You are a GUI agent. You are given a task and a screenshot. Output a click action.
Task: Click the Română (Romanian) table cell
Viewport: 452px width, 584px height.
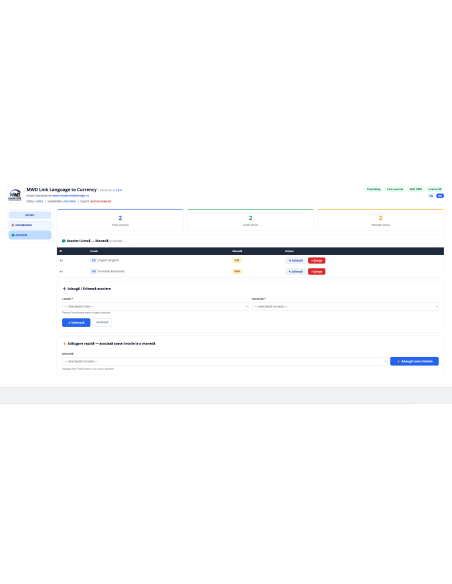click(x=111, y=272)
